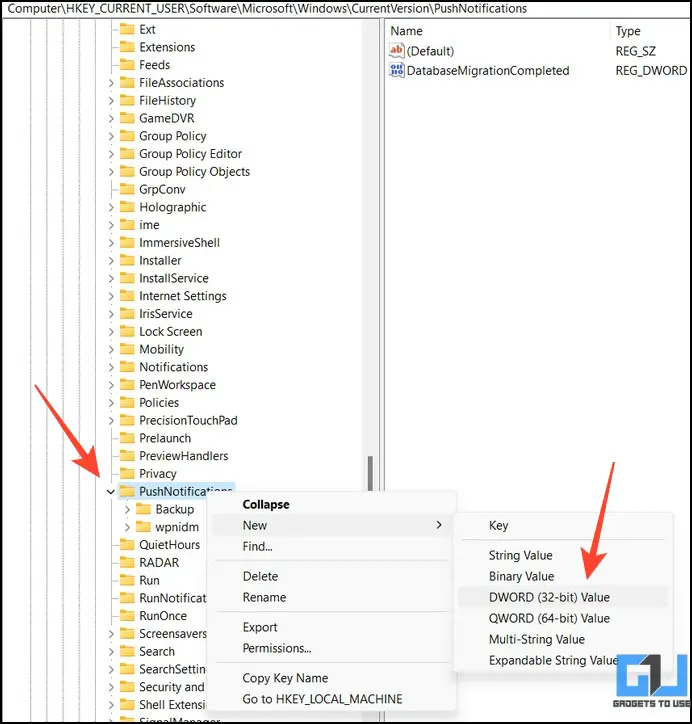Screen dimensions: 692x724
Task: Expand the wpnidm subkey
Action: pos(127,527)
